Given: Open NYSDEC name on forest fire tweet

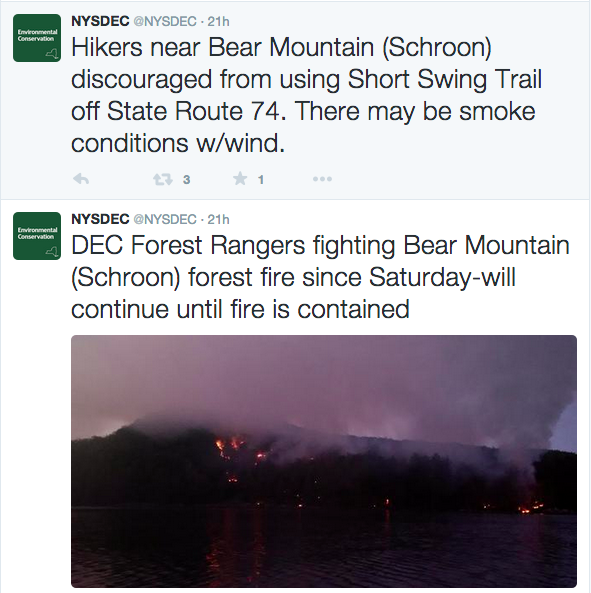Looking at the screenshot, I should click(x=100, y=219).
